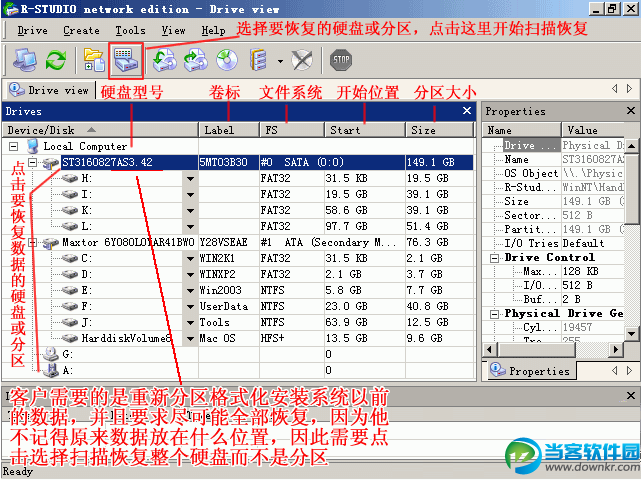Open the Create menu
This screenshot has width=641, height=481.
81,31
